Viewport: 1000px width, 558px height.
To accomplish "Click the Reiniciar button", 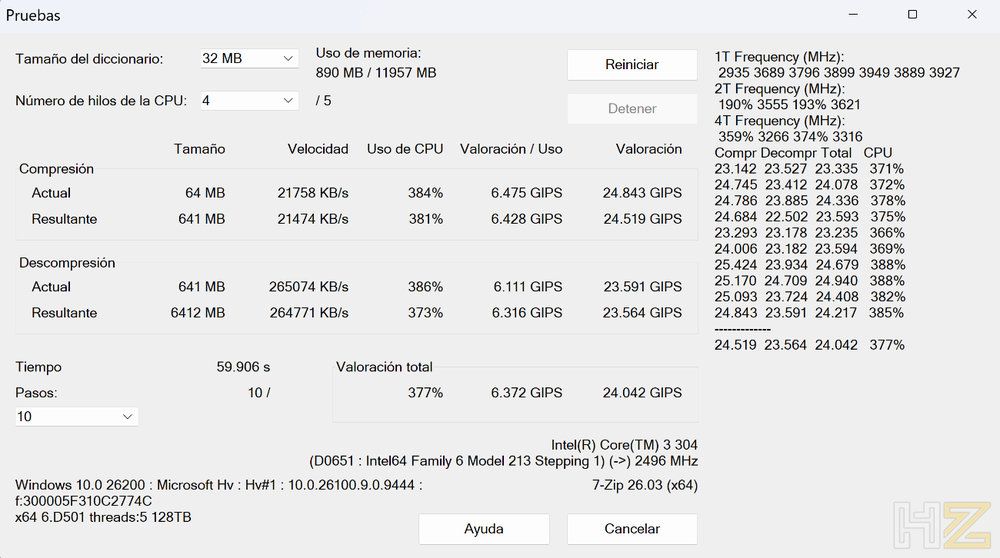I will (632, 64).
